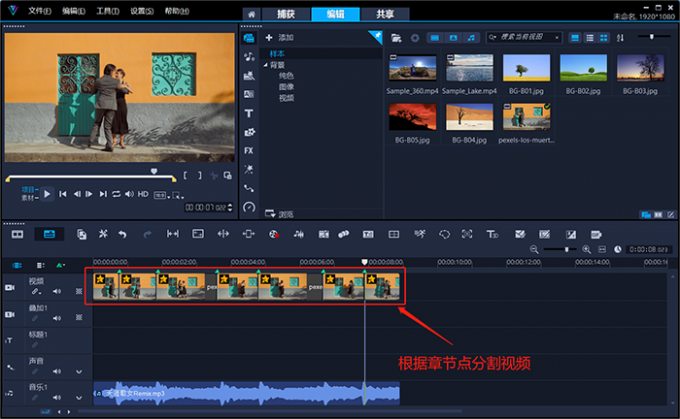Switch preview to 项目 mode
This screenshot has height=419, width=680.
(x=28, y=190)
